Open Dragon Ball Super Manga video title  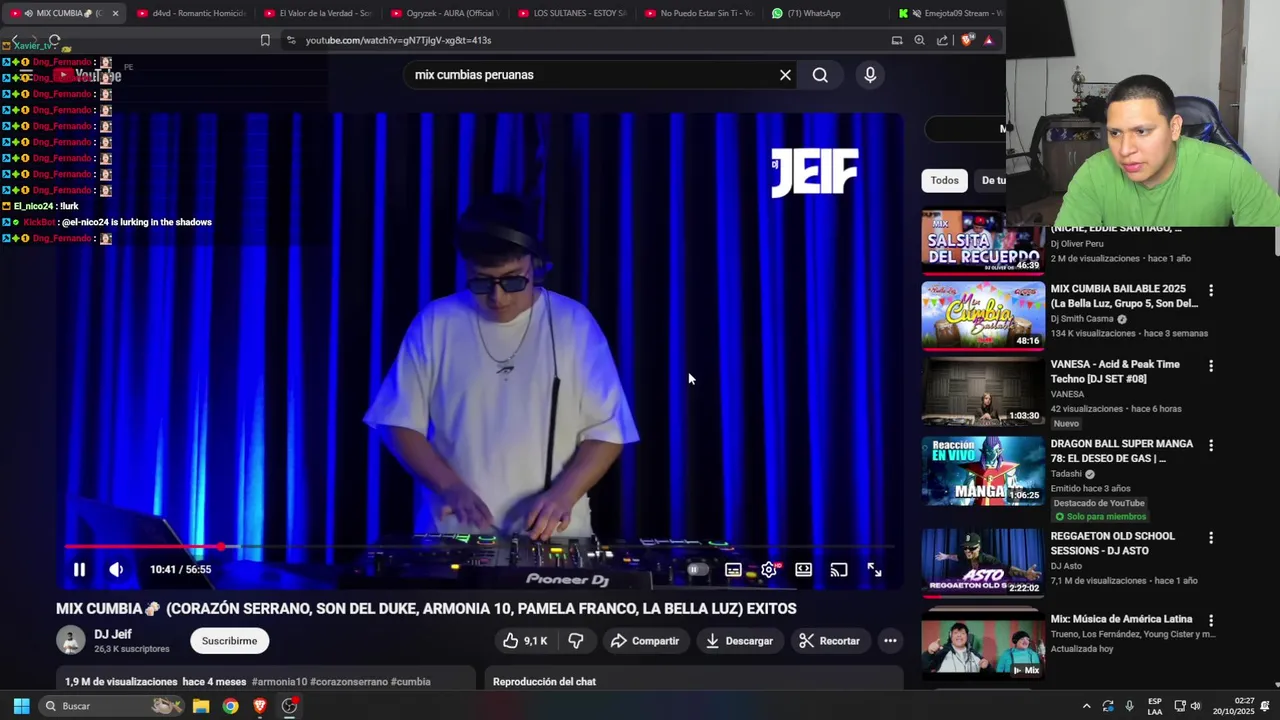pos(1122,451)
